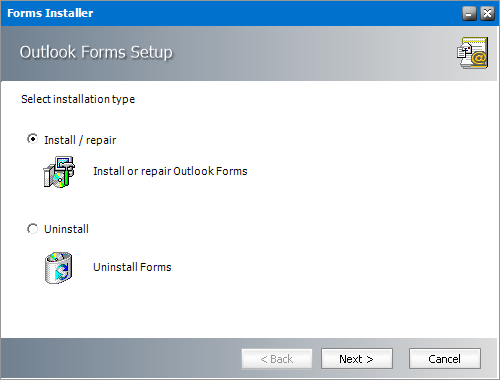Close the Forms Installer window
Viewport: 500px width, 380px height.
(x=487, y=14)
